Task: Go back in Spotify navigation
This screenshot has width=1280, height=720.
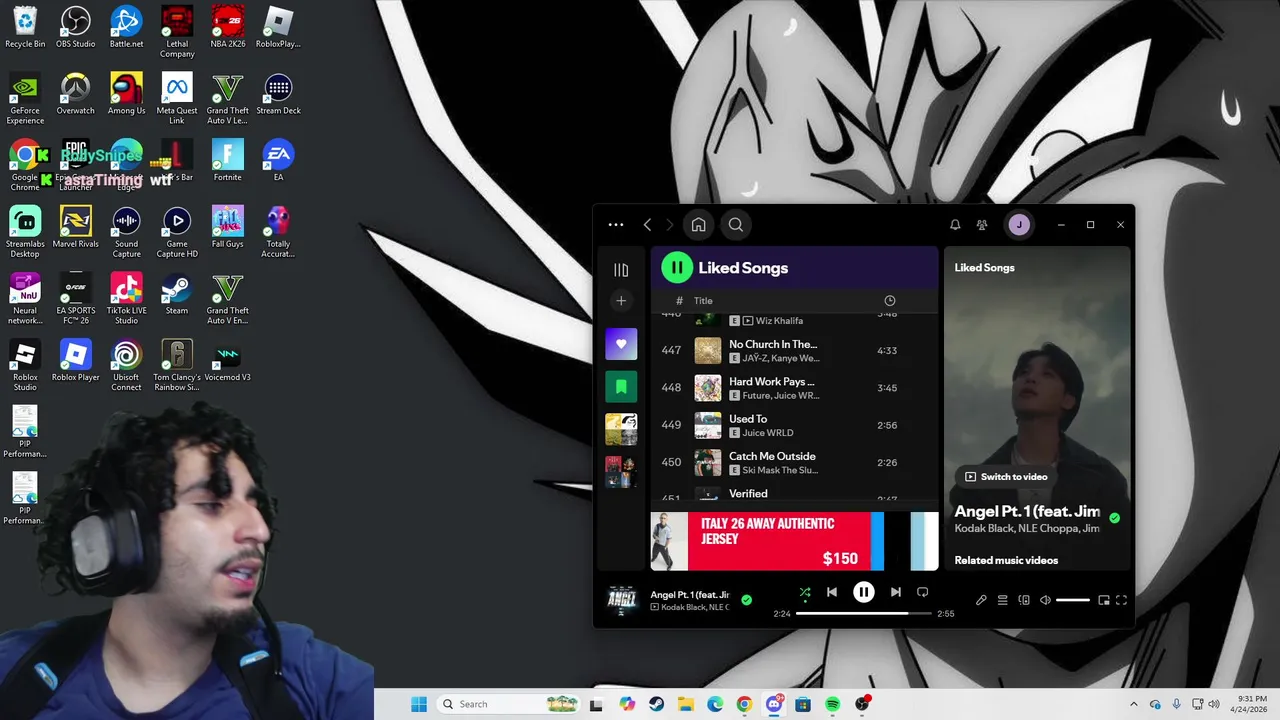Action: click(648, 225)
